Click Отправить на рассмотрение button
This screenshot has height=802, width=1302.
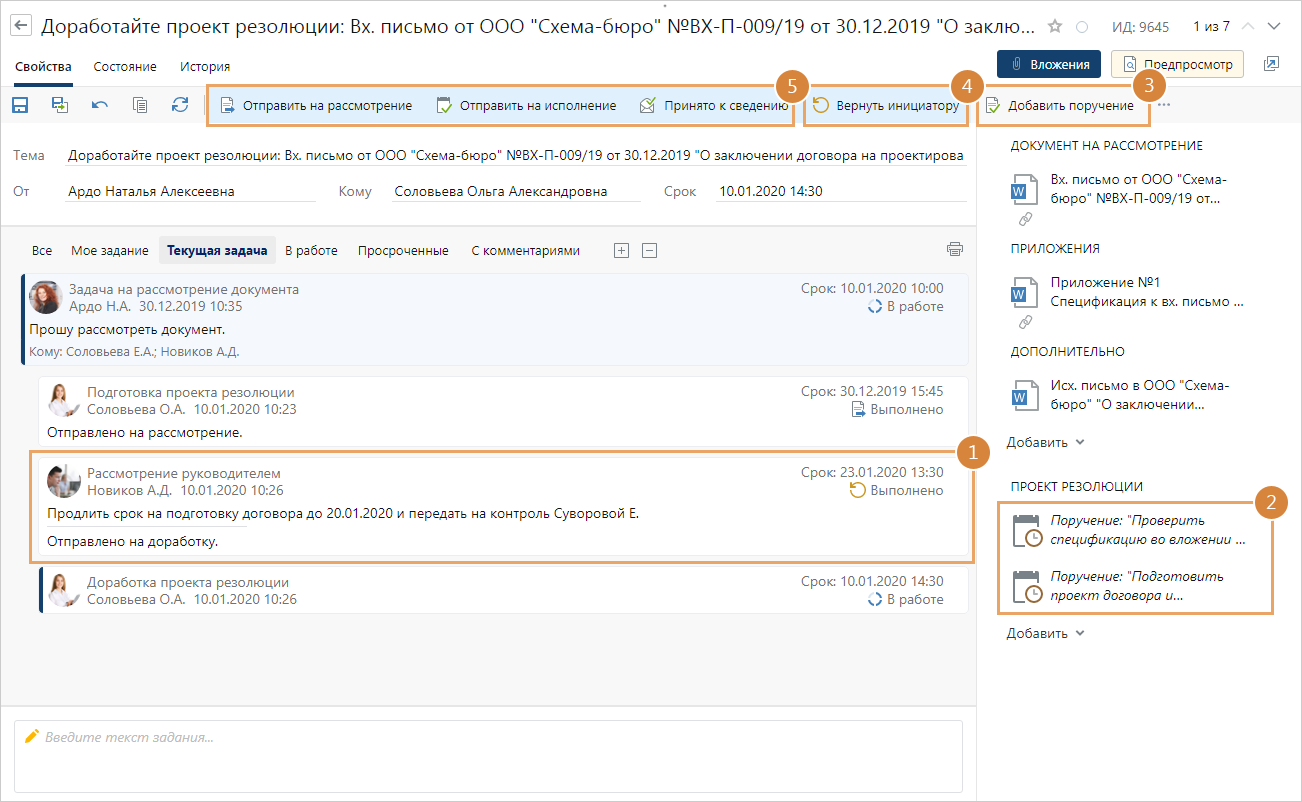(x=316, y=106)
